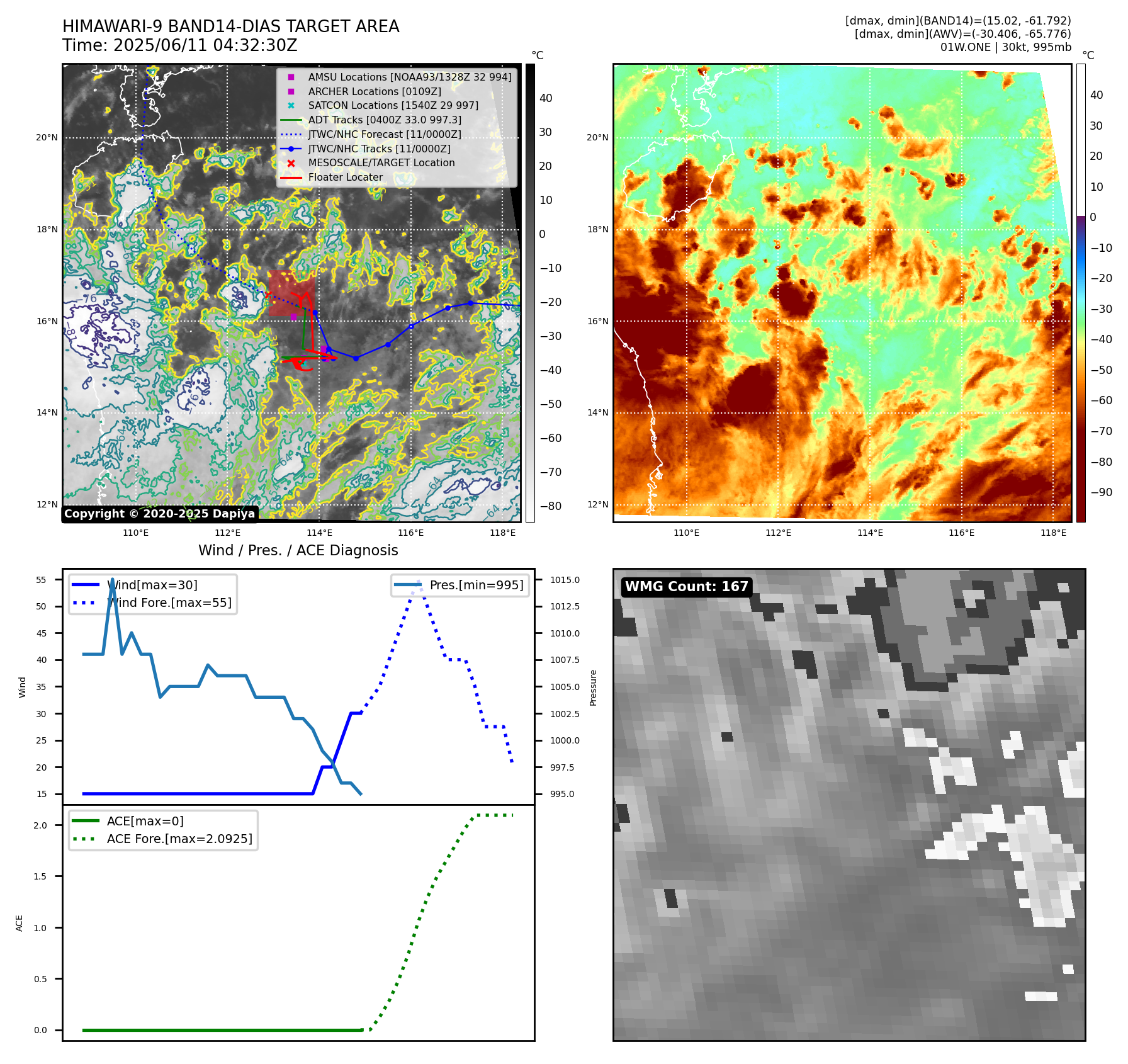Image resolution: width=1128 pixels, height=1064 pixels.
Task: Click the 112°E label under the color map
Action: 779,533
